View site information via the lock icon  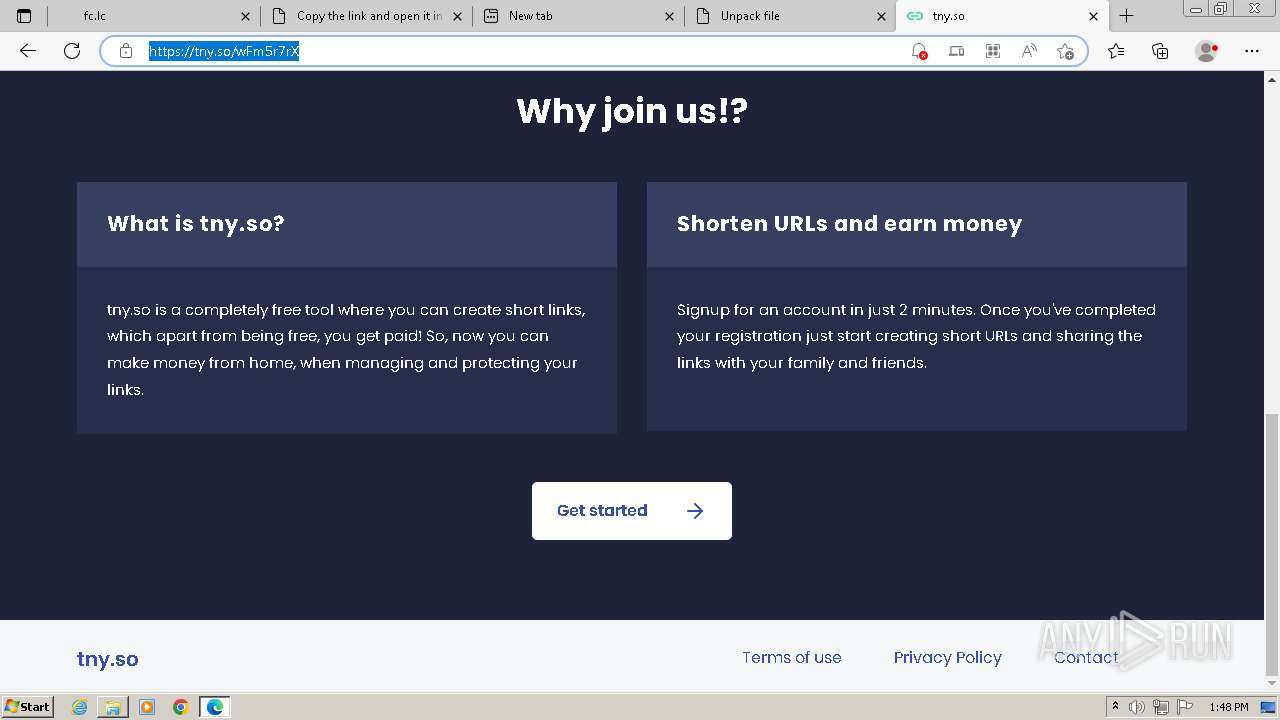[126, 51]
